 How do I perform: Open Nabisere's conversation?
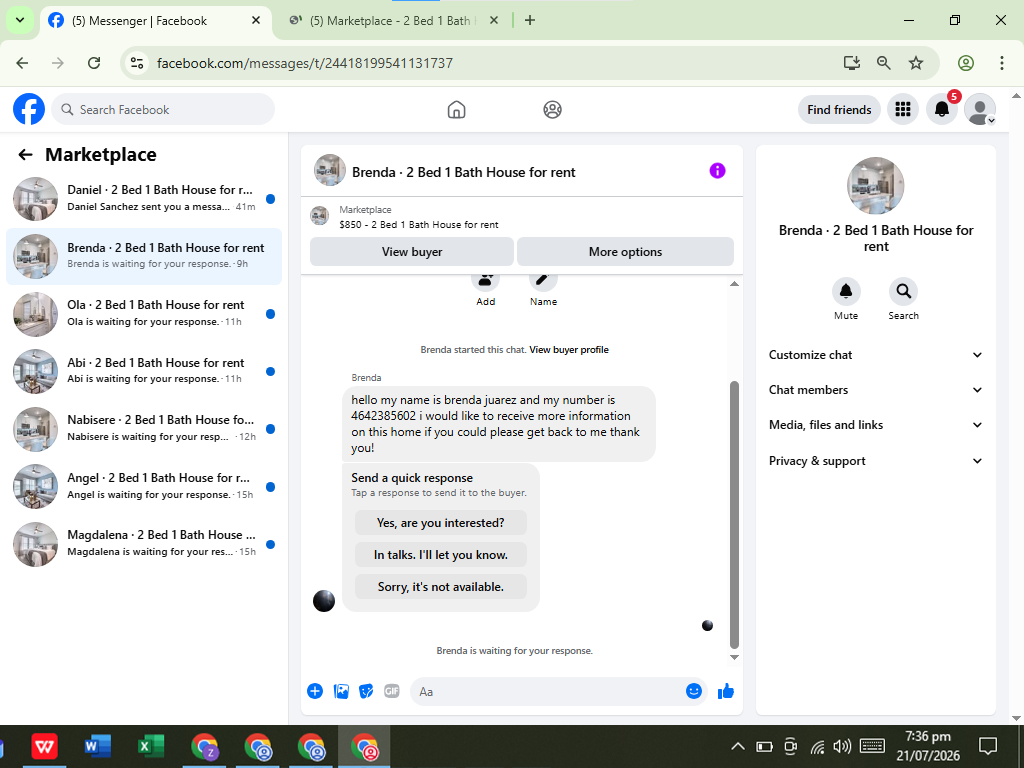pyautogui.click(x=144, y=428)
